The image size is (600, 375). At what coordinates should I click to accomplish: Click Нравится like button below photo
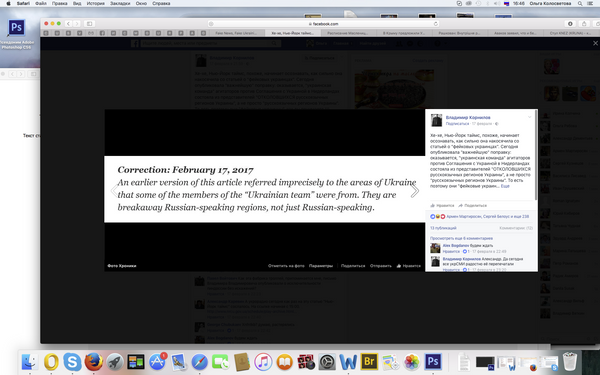[409, 266]
